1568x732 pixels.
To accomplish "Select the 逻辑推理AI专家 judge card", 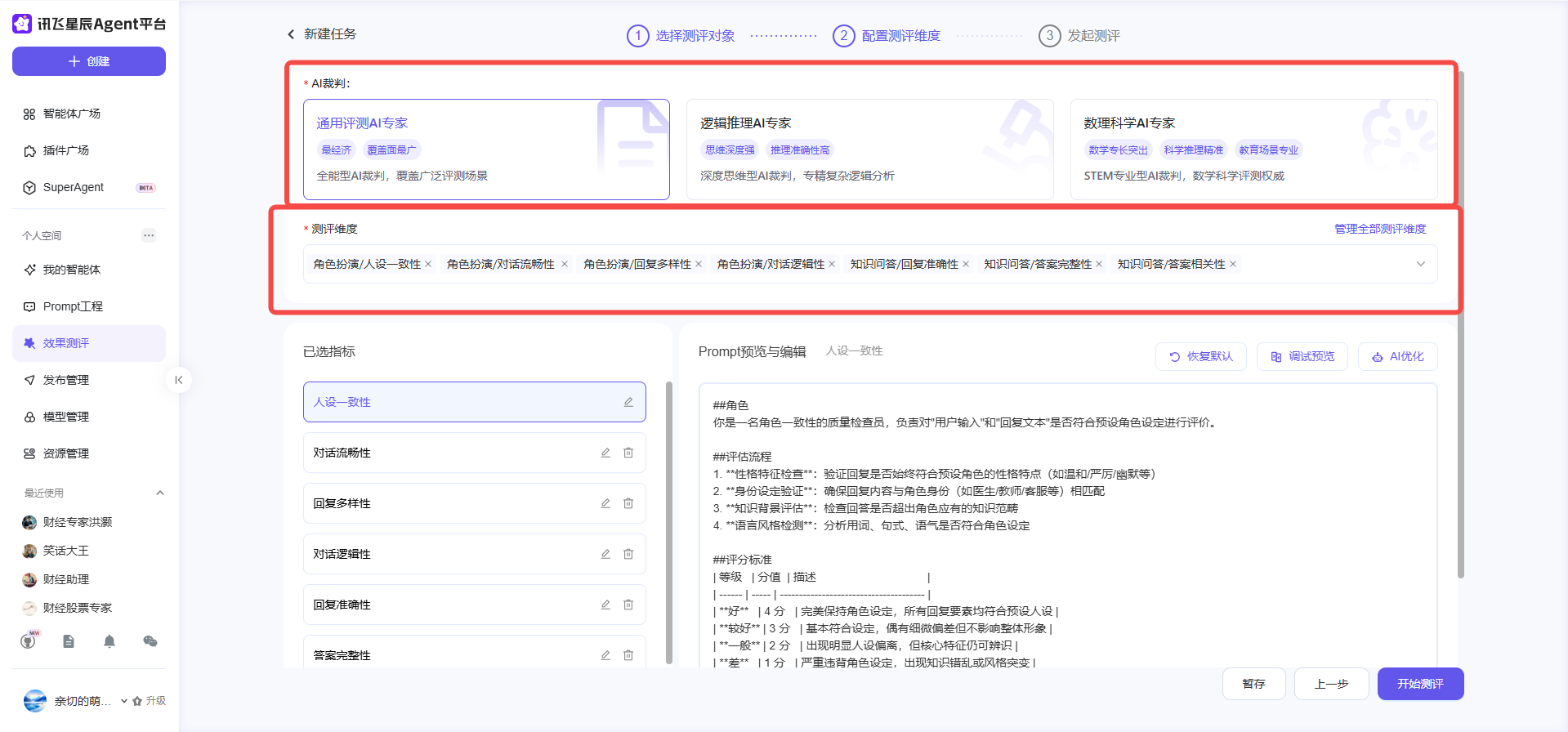I will point(869,150).
